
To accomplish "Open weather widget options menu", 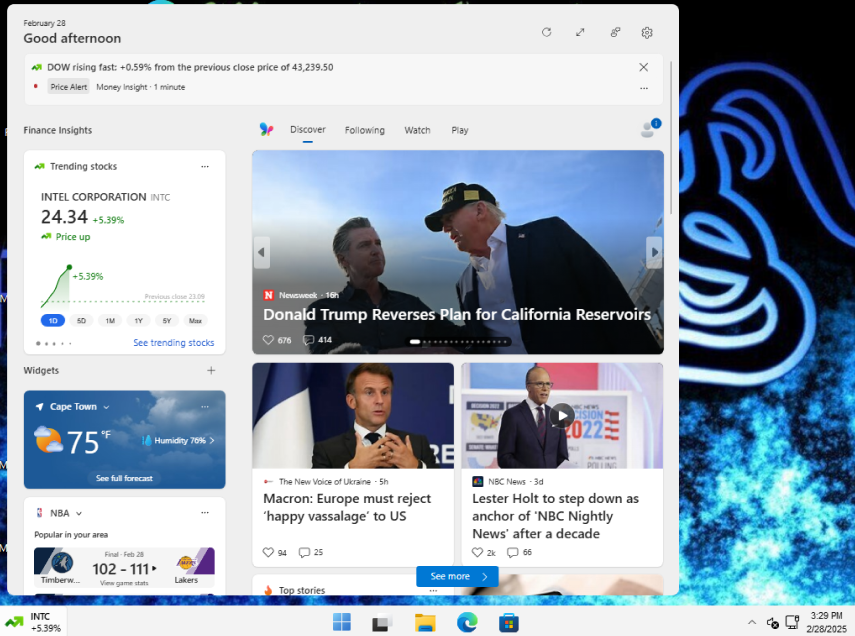I will click(205, 406).
